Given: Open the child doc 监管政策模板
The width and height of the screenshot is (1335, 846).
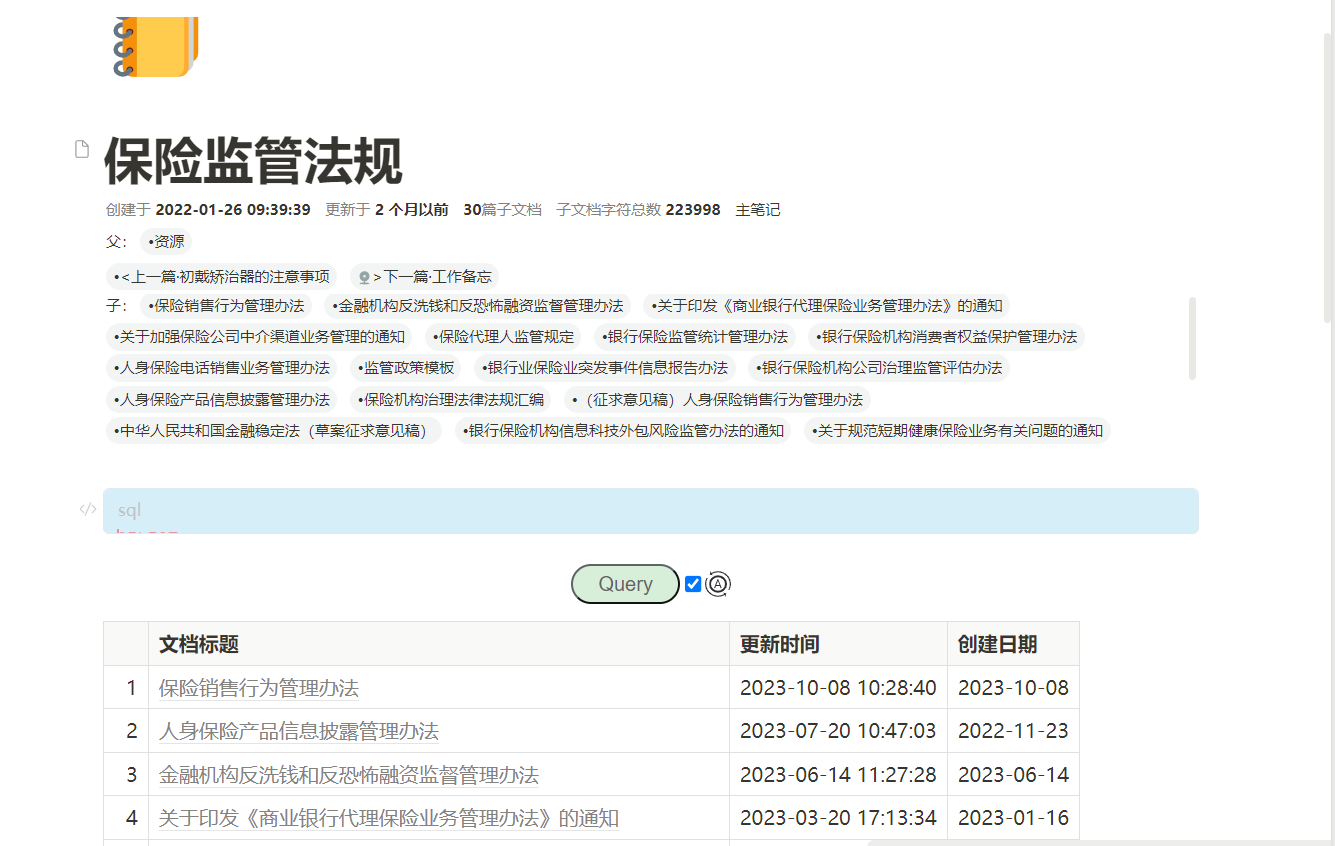Looking at the screenshot, I should (405, 368).
